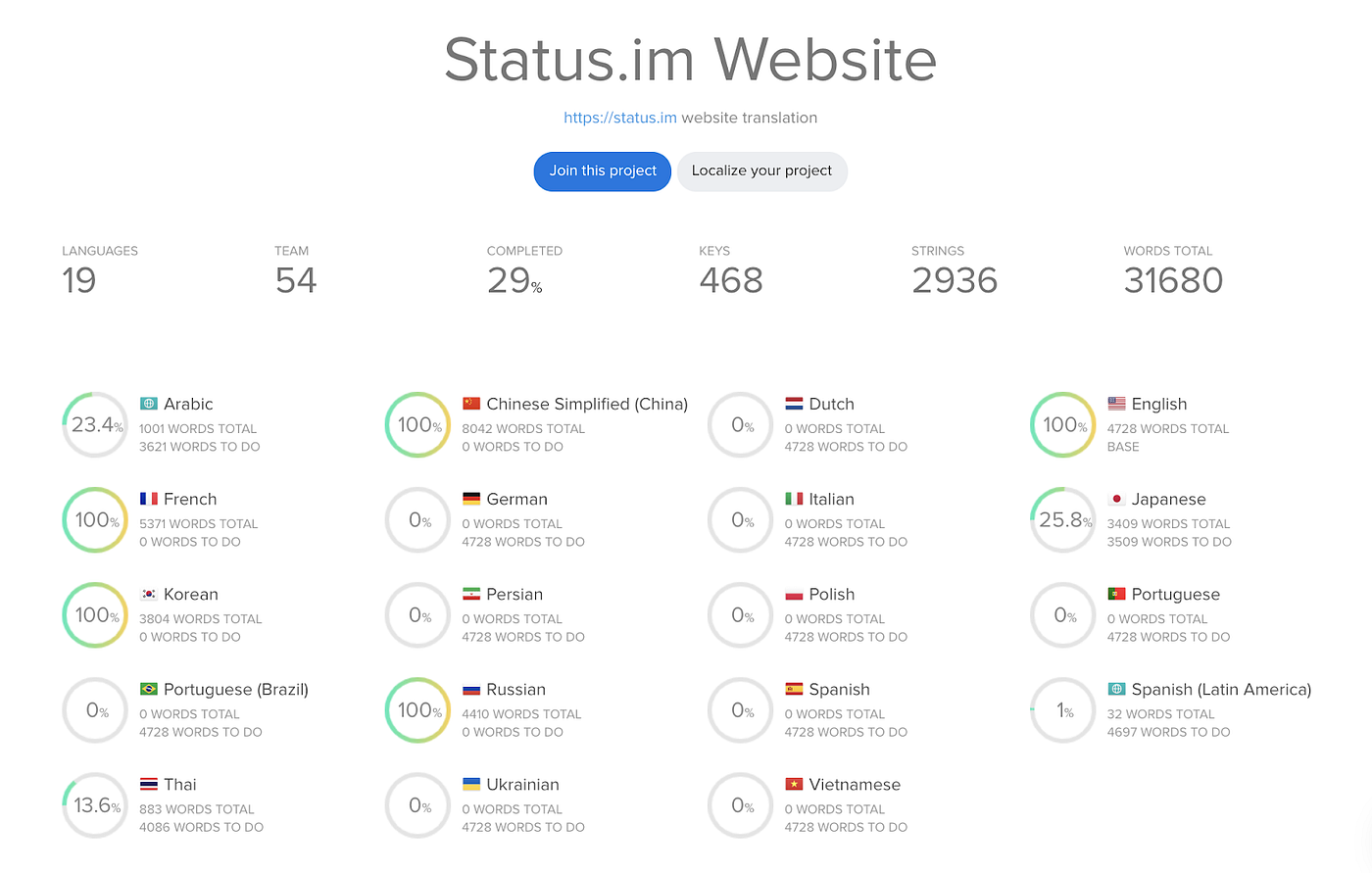Screen dimensions: 1372x873
Task: Click the Japanese flag icon
Action: (x=1116, y=499)
